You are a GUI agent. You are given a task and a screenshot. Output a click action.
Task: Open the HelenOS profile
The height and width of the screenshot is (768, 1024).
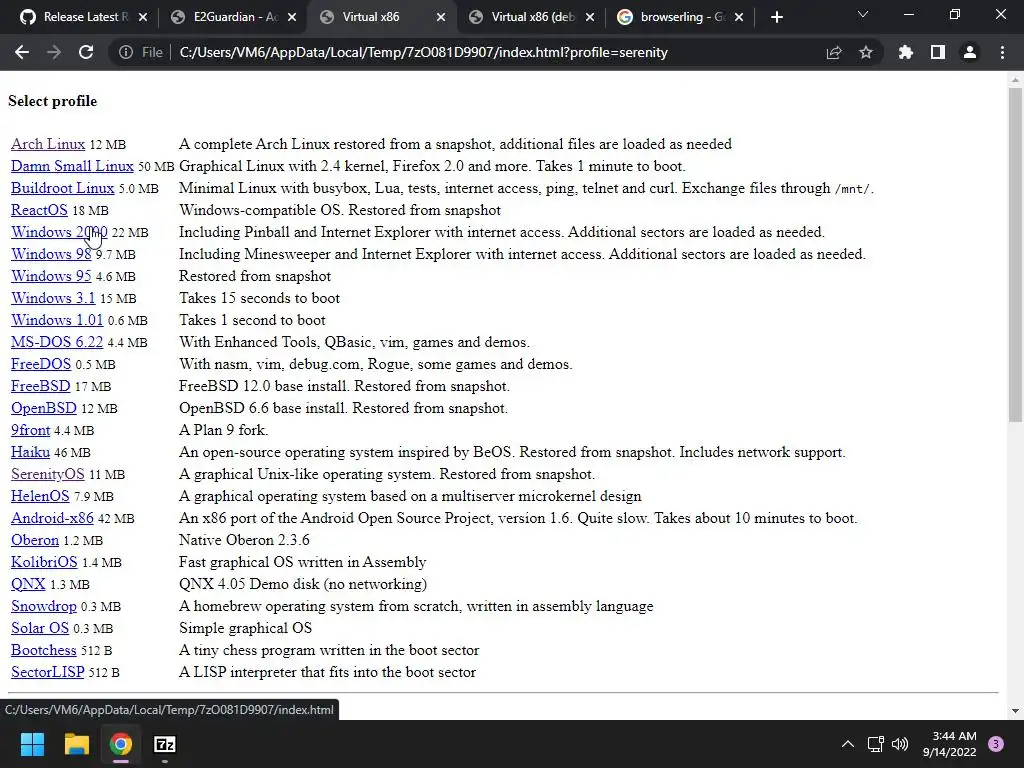40,496
